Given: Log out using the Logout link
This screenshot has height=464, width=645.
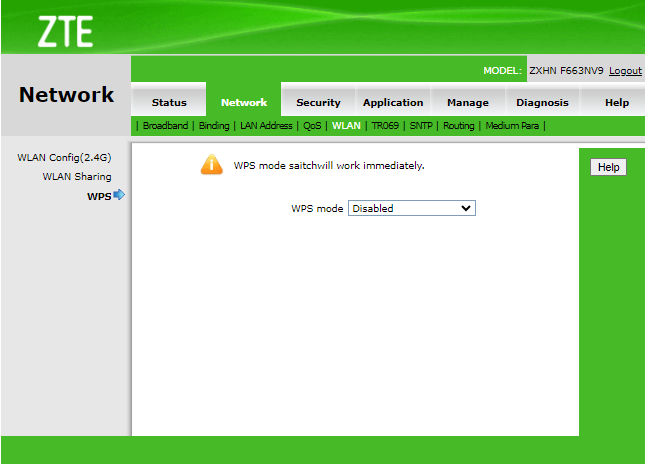Looking at the screenshot, I should tap(625, 71).
